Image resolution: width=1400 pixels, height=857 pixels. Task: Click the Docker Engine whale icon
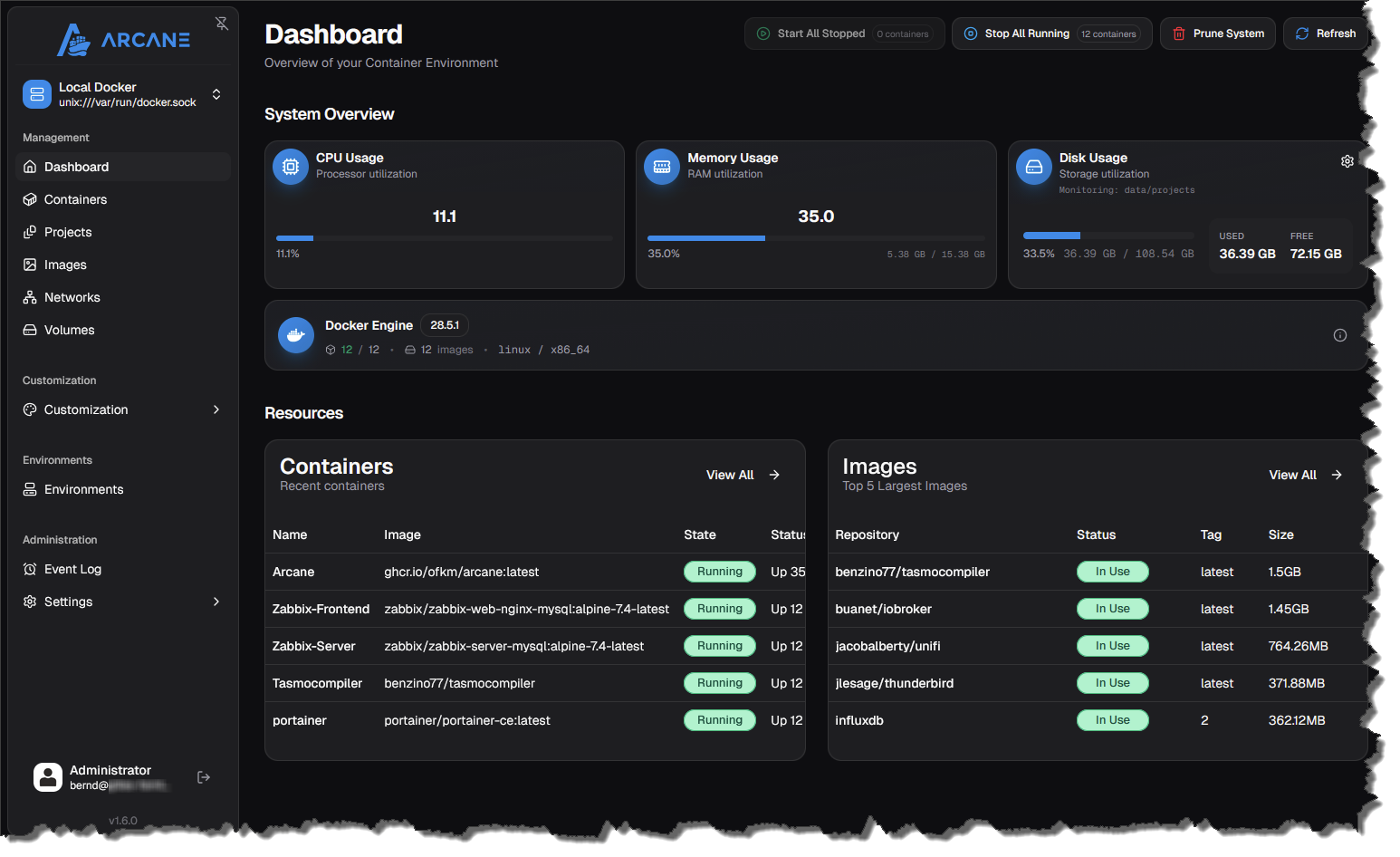[295, 335]
